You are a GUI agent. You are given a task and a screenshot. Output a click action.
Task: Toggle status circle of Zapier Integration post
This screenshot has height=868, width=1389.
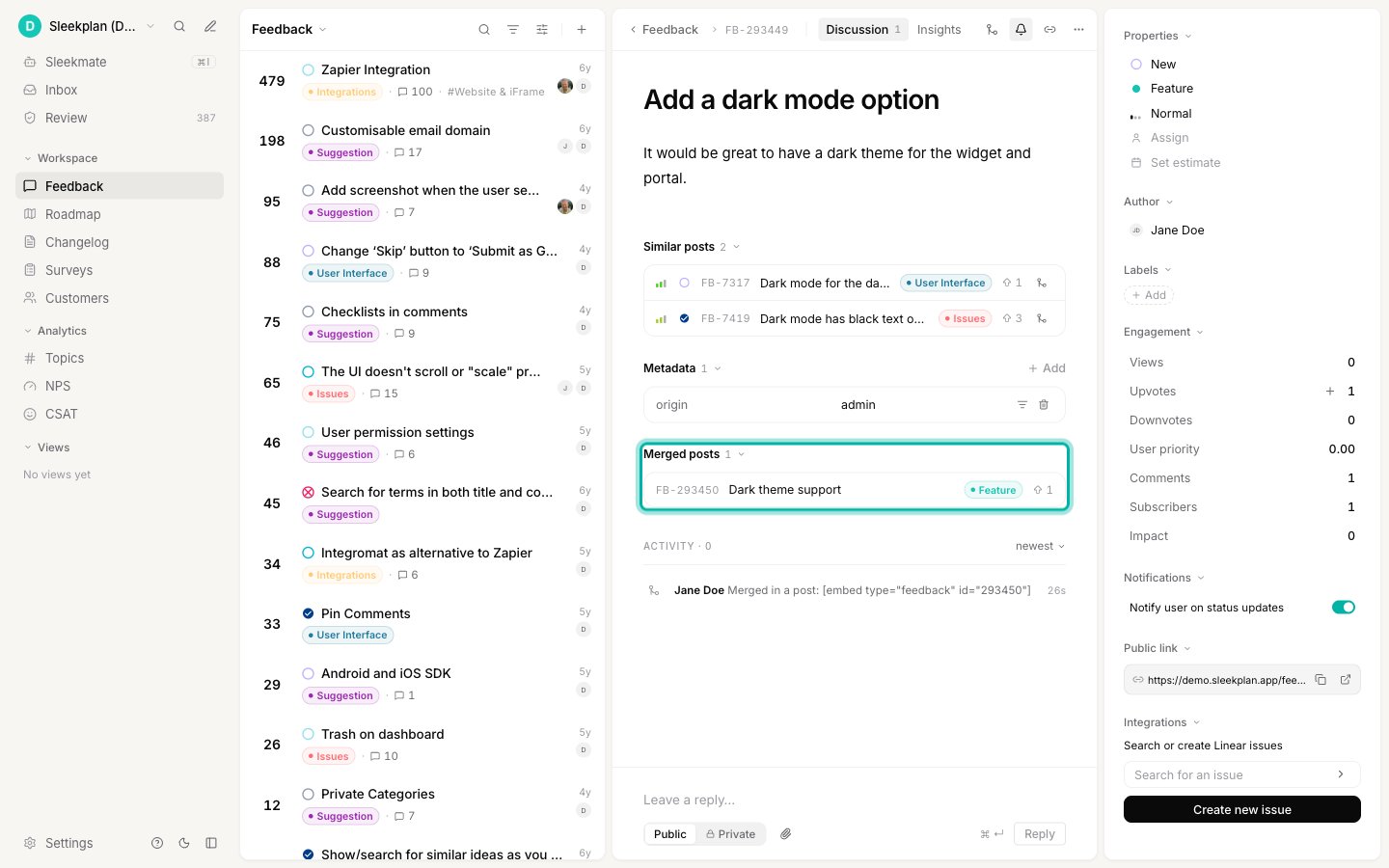tap(309, 69)
